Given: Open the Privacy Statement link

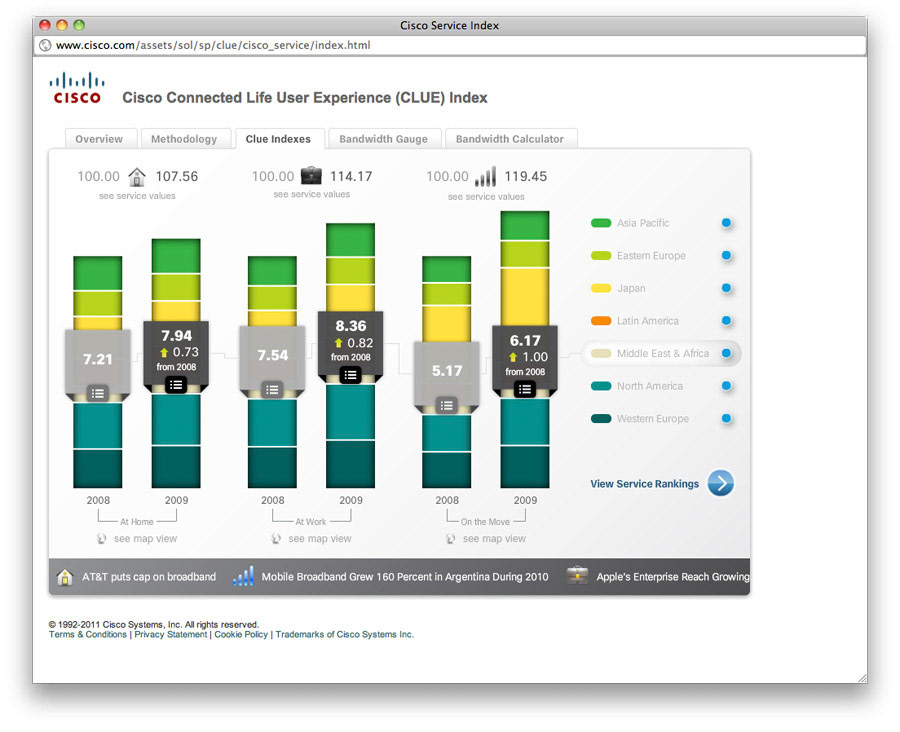Looking at the screenshot, I should 170,634.
